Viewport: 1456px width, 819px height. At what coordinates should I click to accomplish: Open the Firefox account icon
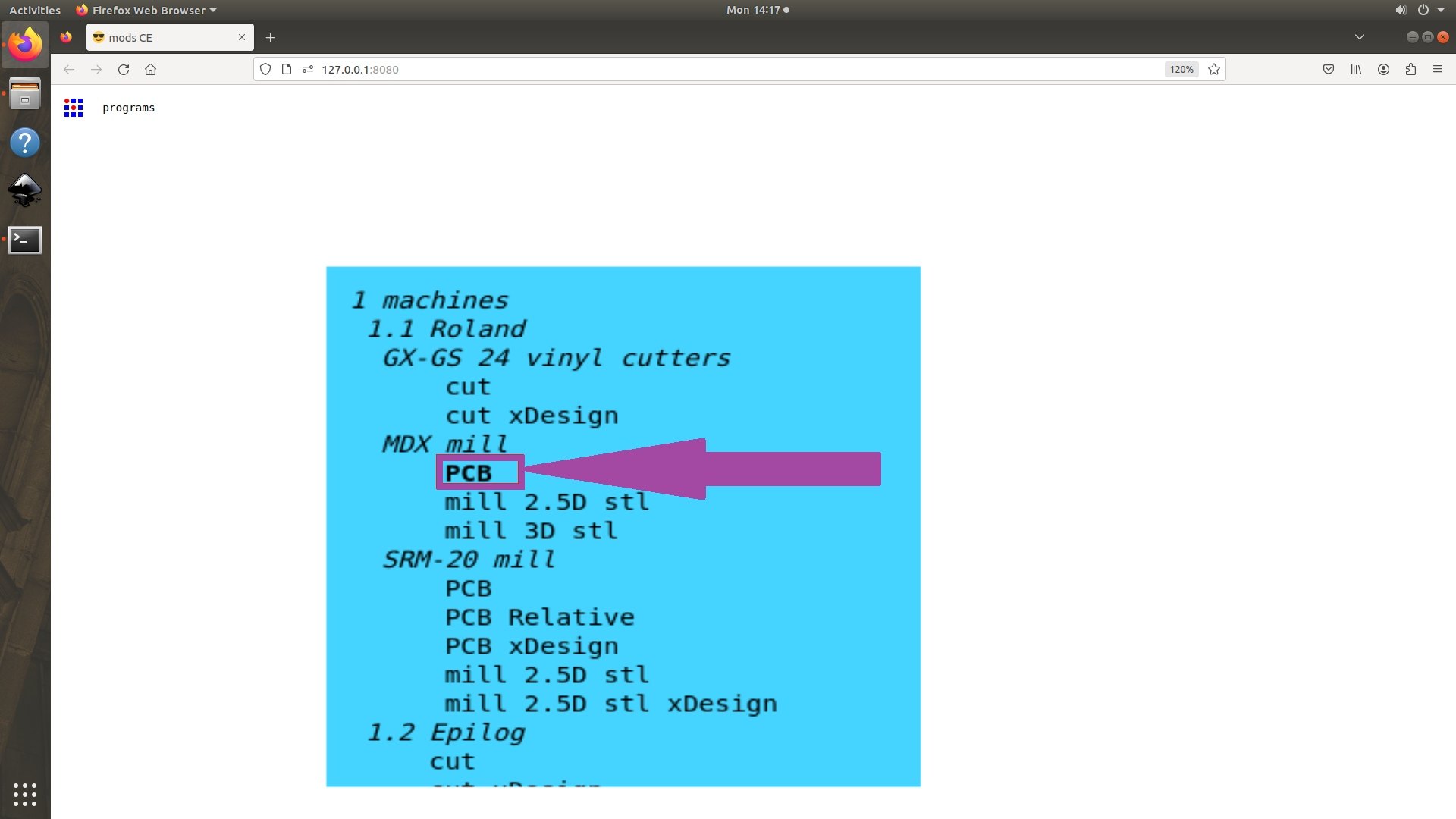point(1383,69)
